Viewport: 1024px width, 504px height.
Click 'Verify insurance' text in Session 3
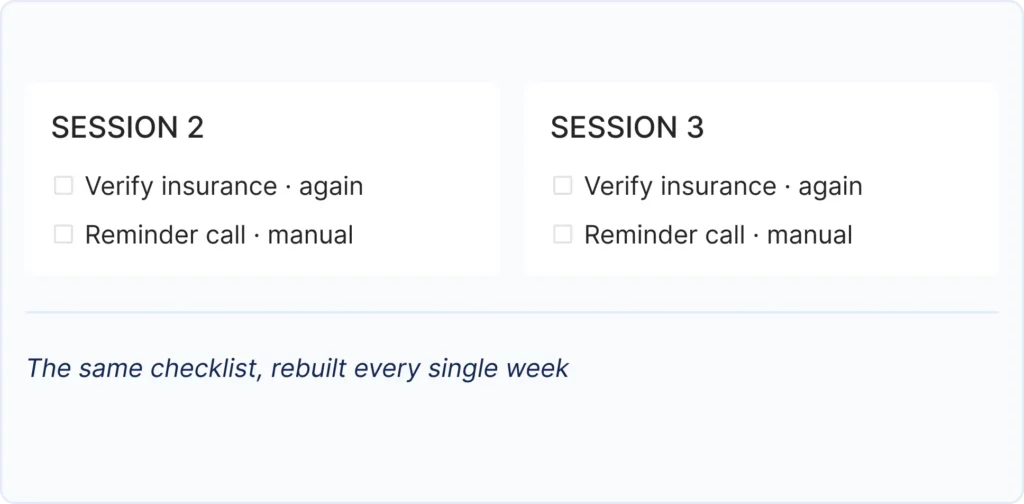point(680,187)
